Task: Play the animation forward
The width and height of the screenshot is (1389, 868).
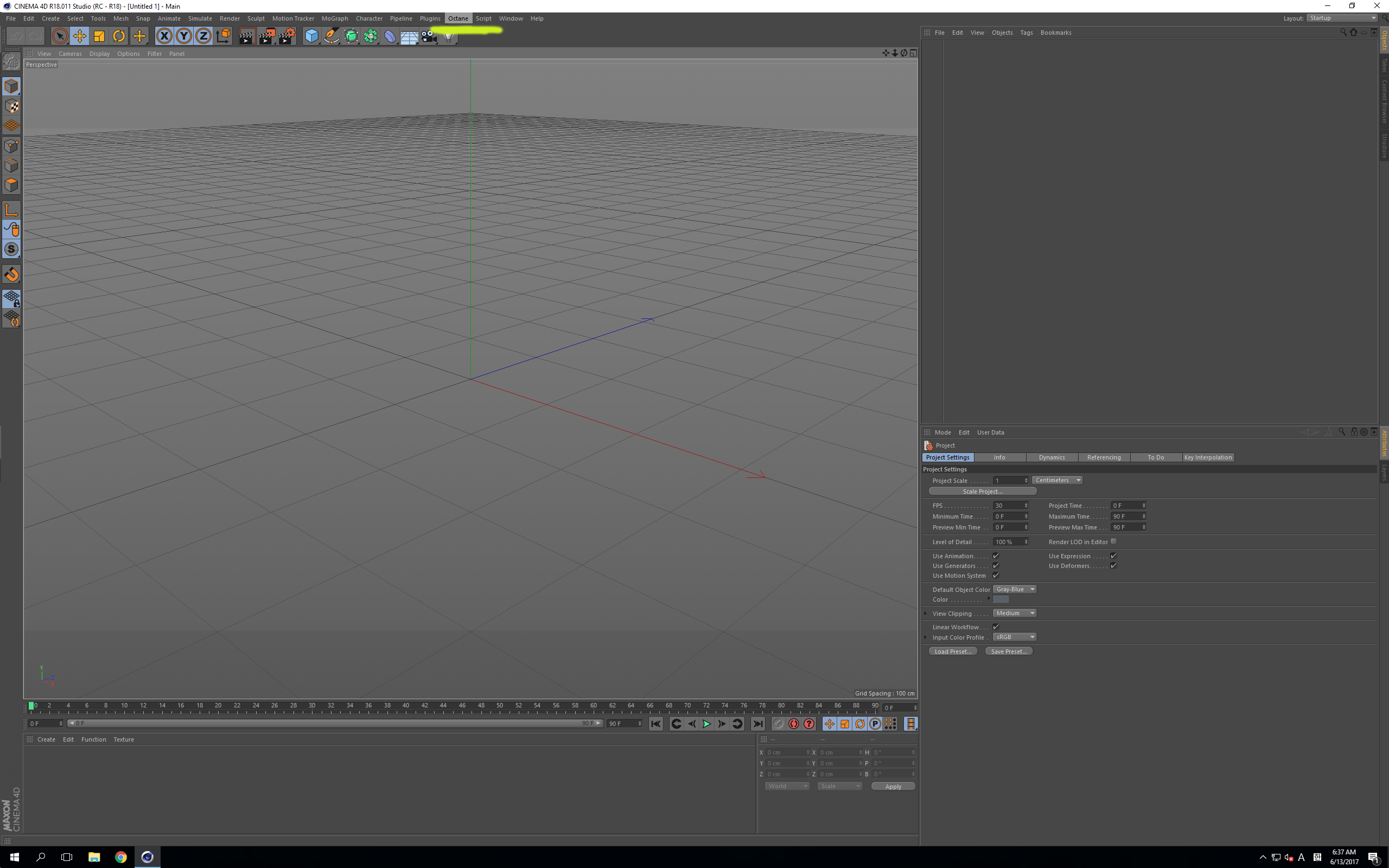Action: pos(706,724)
